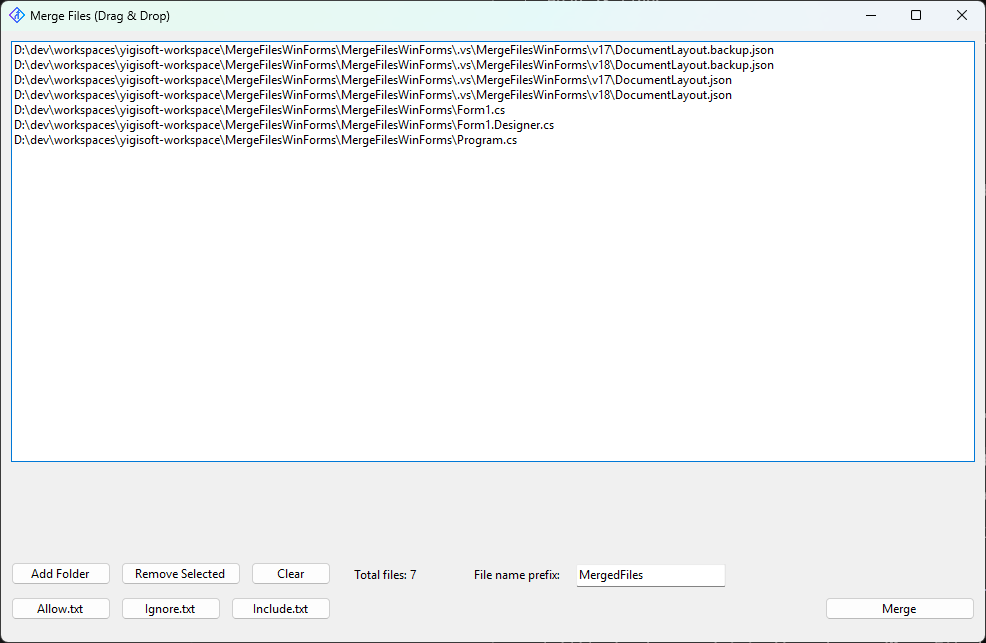Click the File name prefix text field
Screen dimensions: 986x643
650,575
